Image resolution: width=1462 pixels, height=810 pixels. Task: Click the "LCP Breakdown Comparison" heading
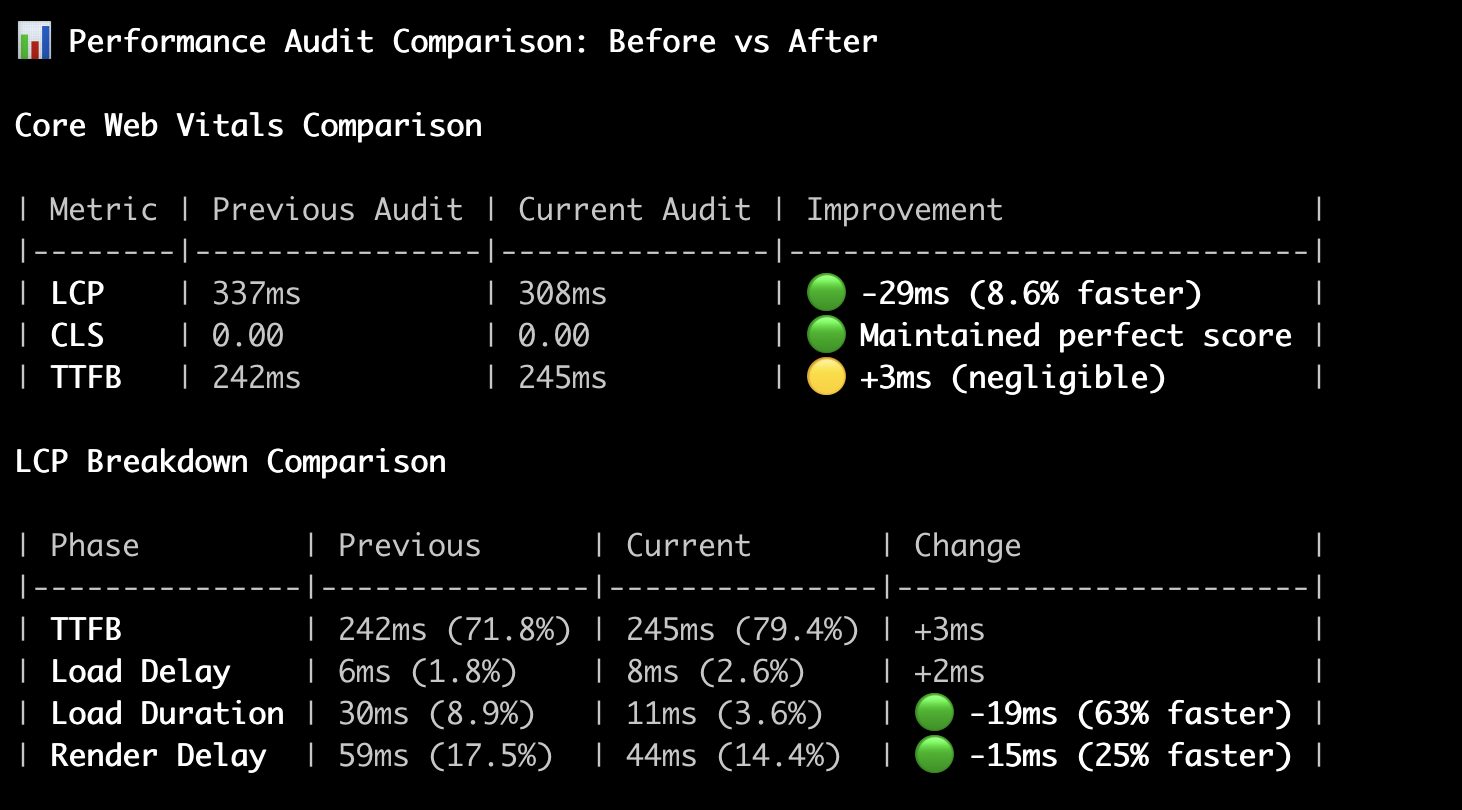click(230, 462)
